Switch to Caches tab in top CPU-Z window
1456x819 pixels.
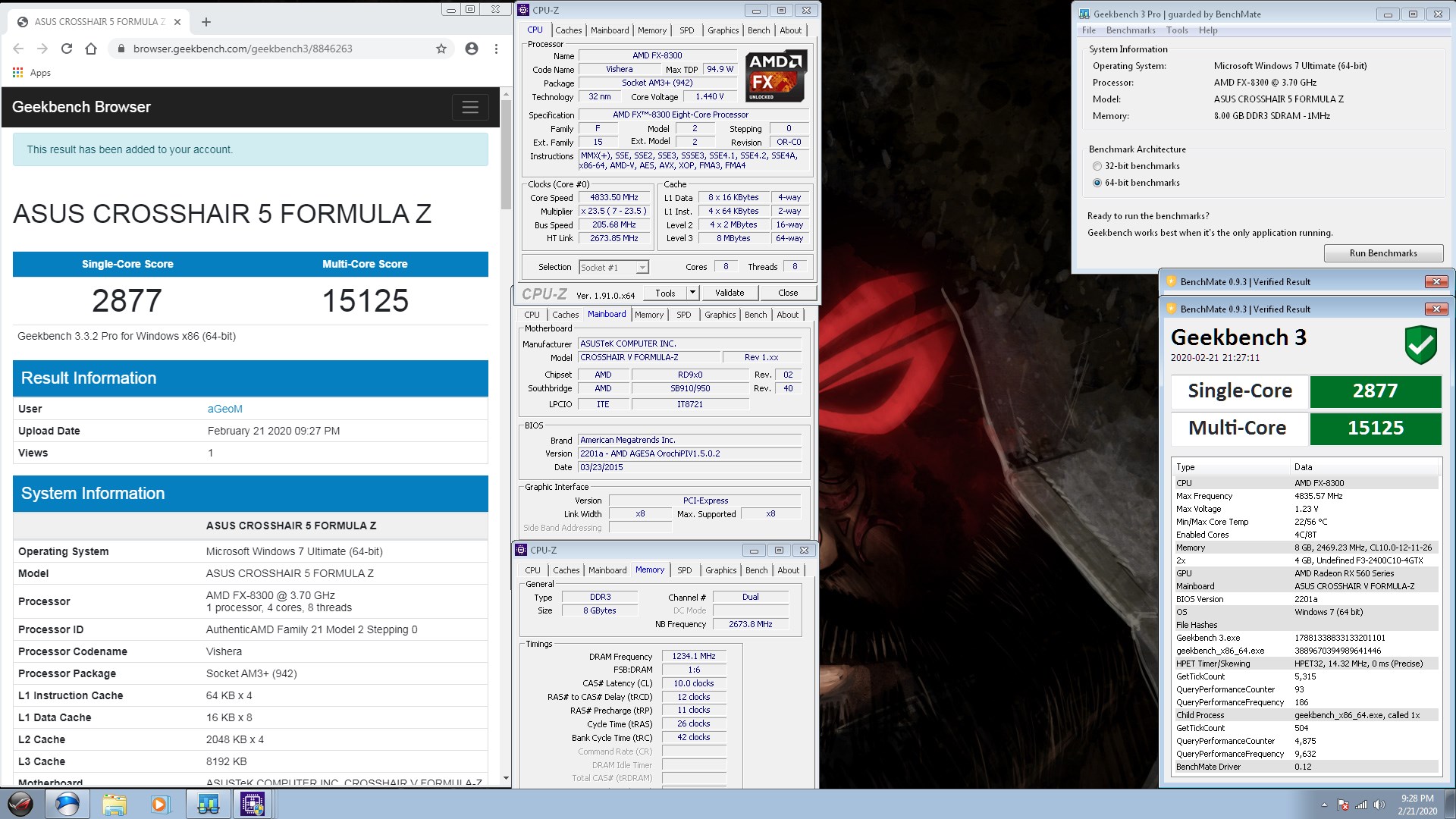pos(568,30)
